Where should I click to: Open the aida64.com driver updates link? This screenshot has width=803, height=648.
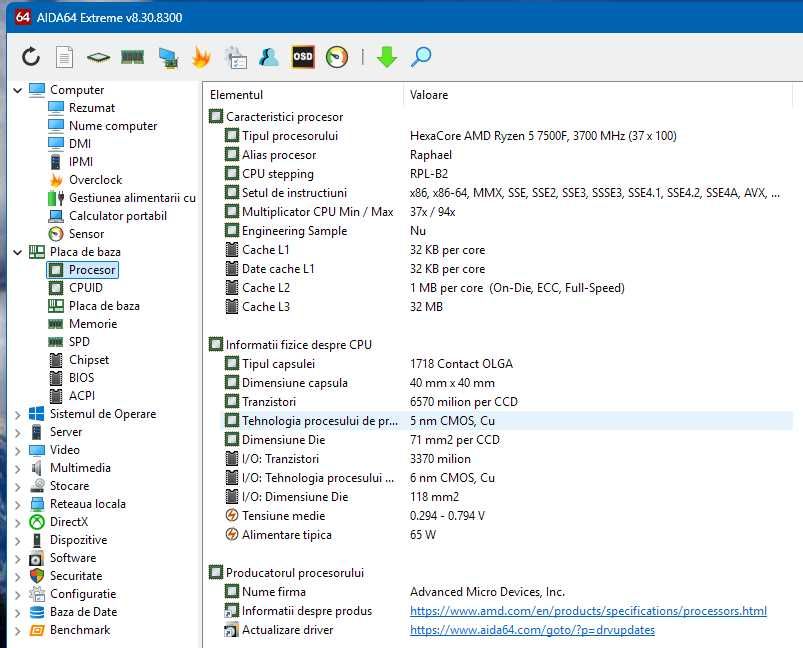pos(532,630)
